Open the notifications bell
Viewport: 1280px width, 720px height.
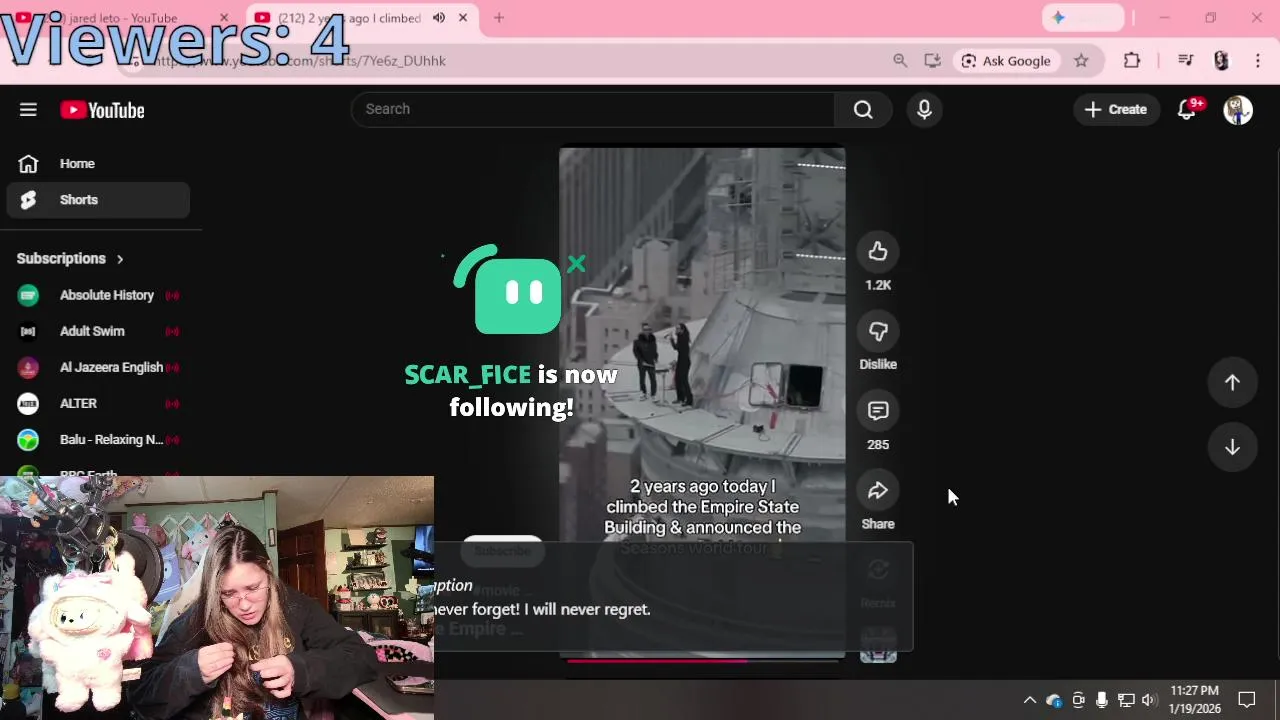tap(1187, 110)
